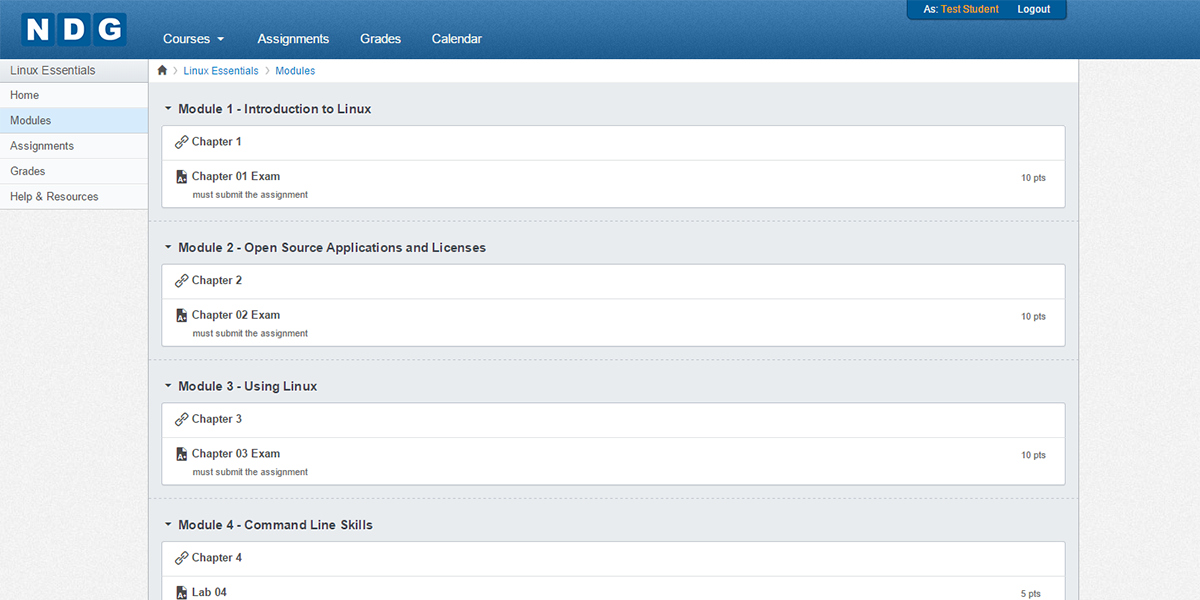Click requirement text under Chapter 02 Exam
The image size is (1200, 600).
click(x=250, y=334)
